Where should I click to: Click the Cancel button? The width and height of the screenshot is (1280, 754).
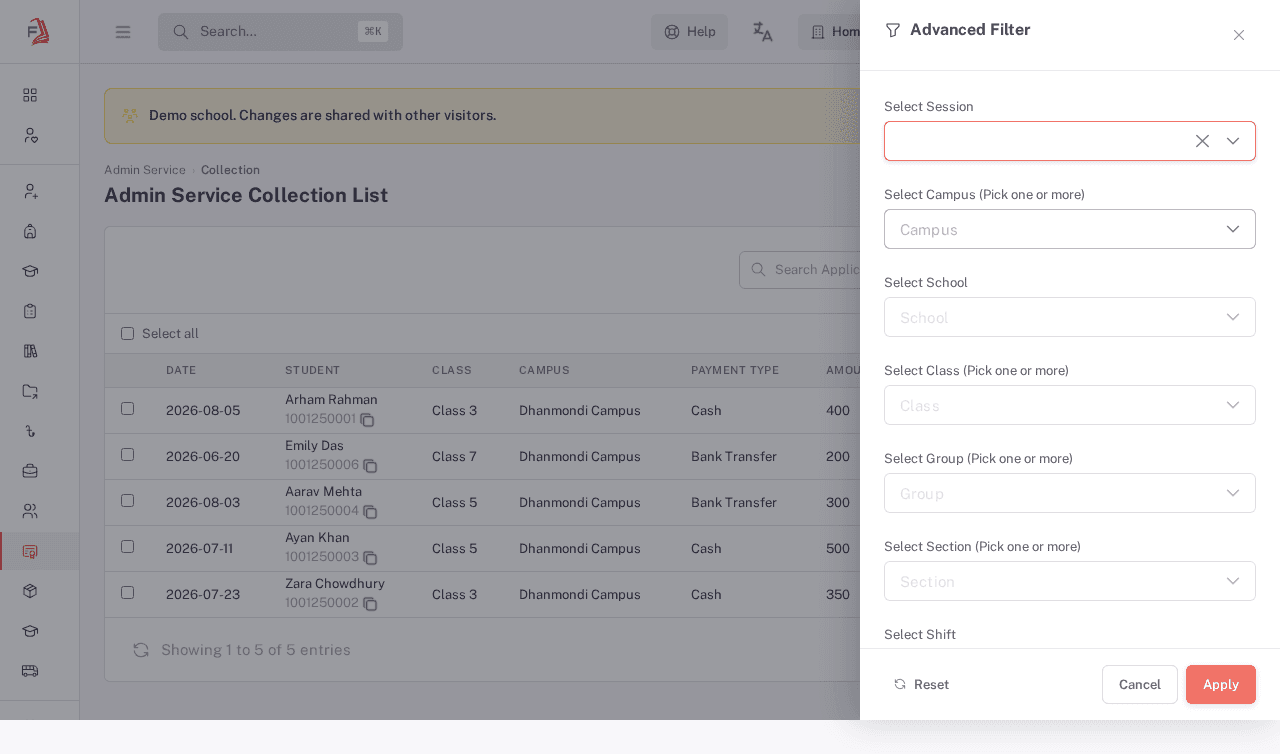[1140, 685]
